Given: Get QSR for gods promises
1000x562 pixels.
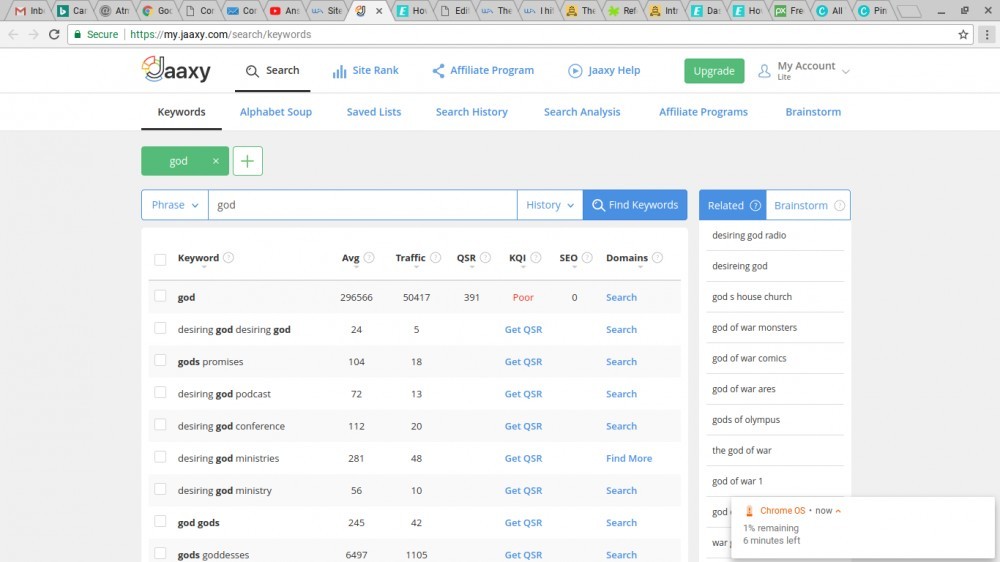Looking at the screenshot, I should (523, 362).
